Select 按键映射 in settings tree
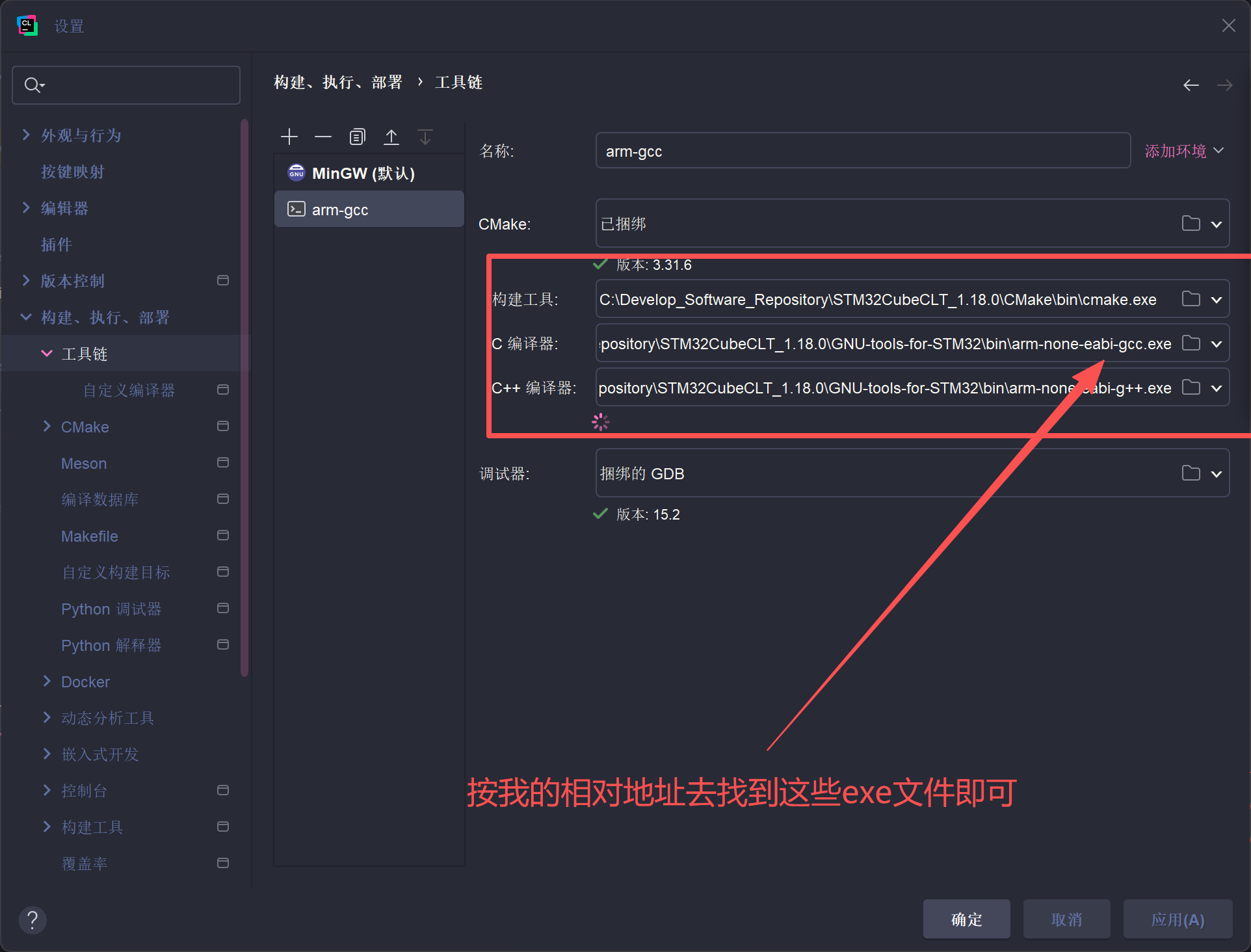 pyautogui.click(x=72, y=172)
